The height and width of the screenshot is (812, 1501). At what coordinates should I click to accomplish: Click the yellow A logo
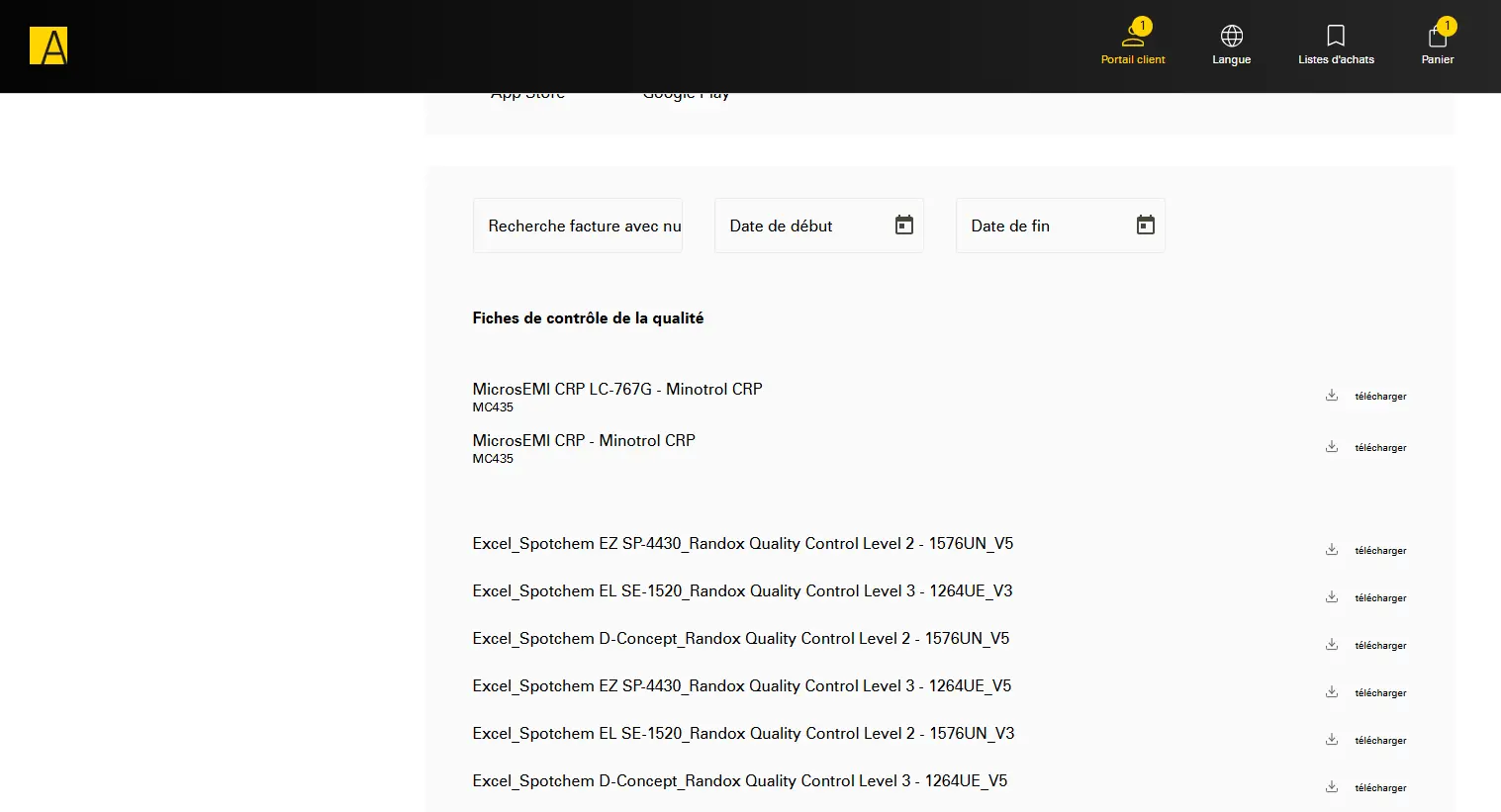[48, 45]
